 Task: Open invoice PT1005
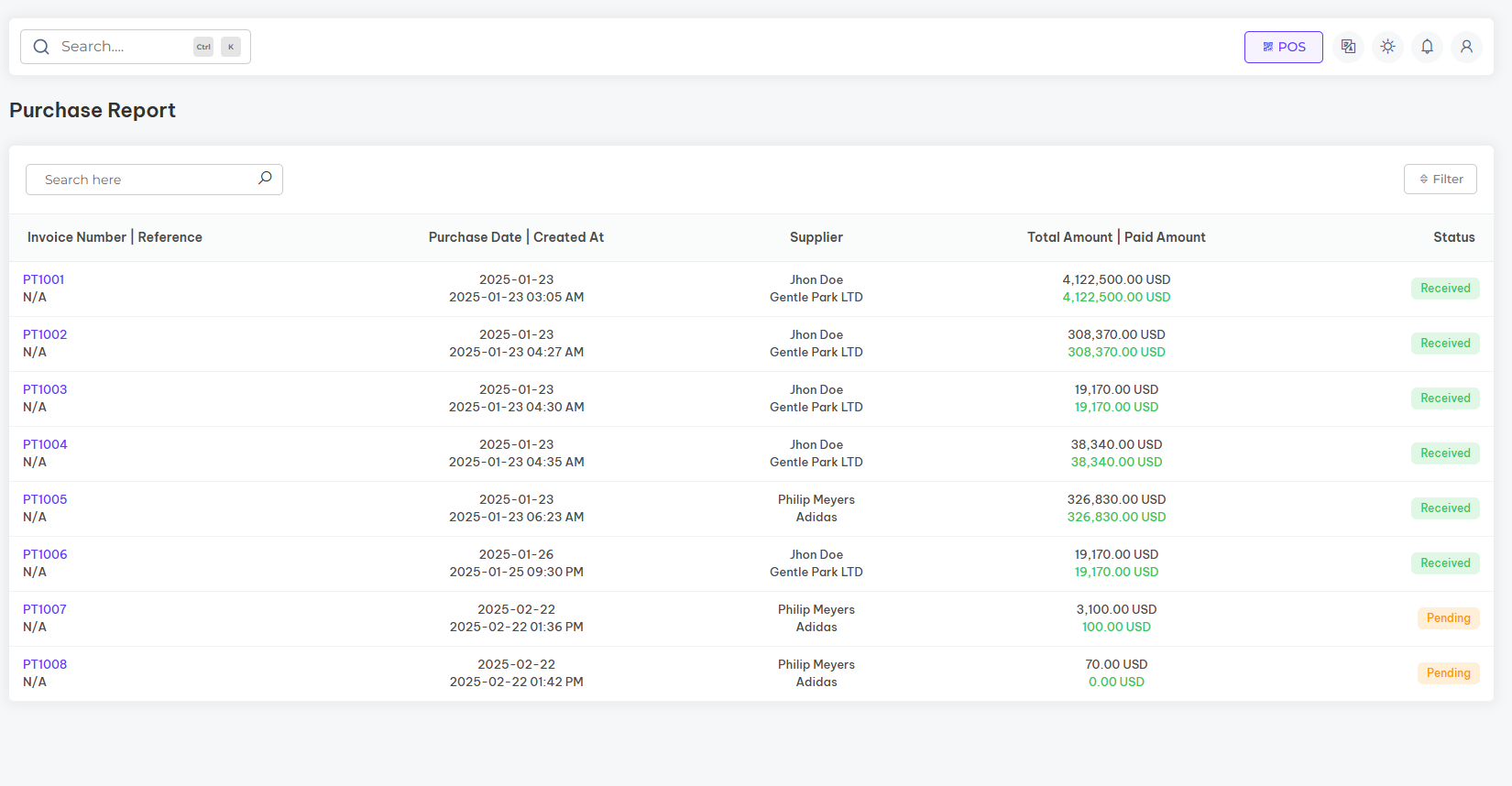coord(45,499)
